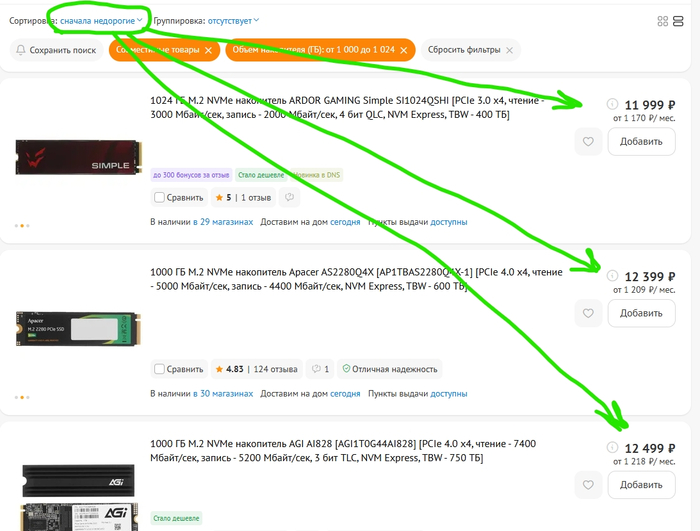This screenshot has height=531, width=700.
Task: Open 'в 30 магазинах' availability link
Action: click(x=223, y=393)
